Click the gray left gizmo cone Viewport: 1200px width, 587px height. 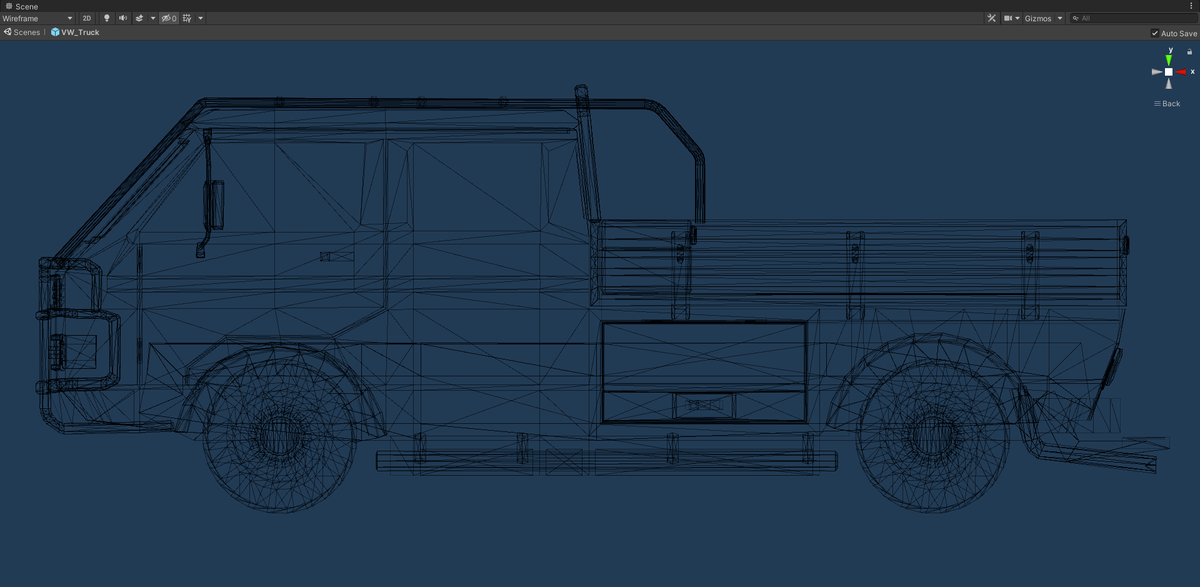1156,72
